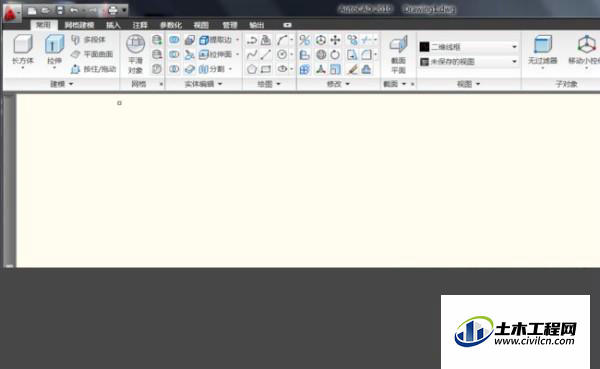Click the 平面曲面 planar surface button

(92, 54)
